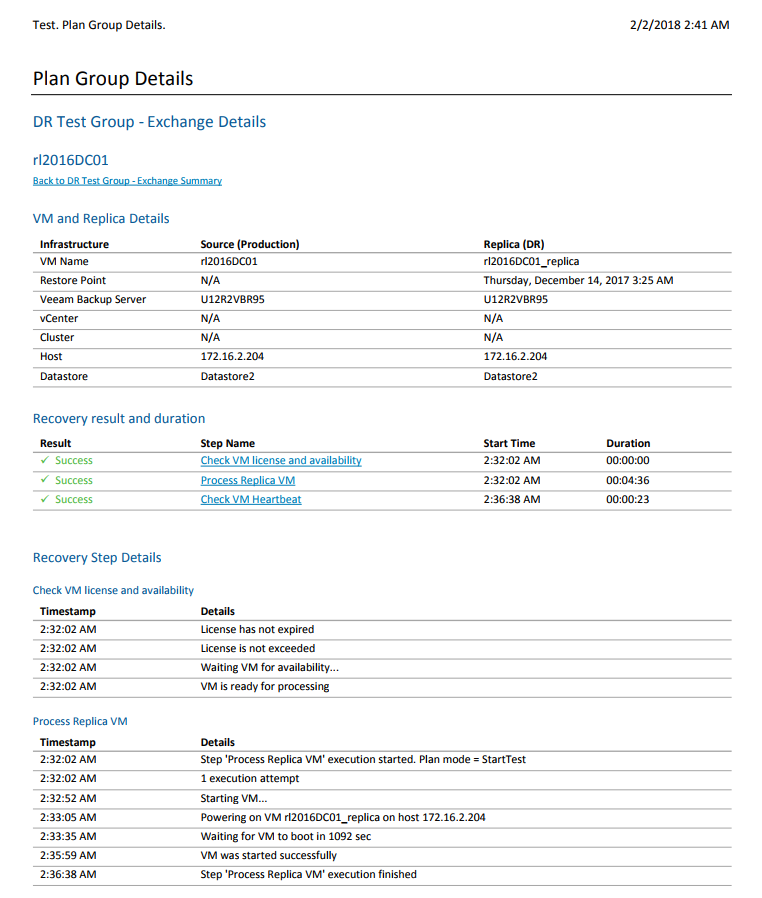Select source host 172.16.2.204 cell
762x898 pixels.
point(232,356)
